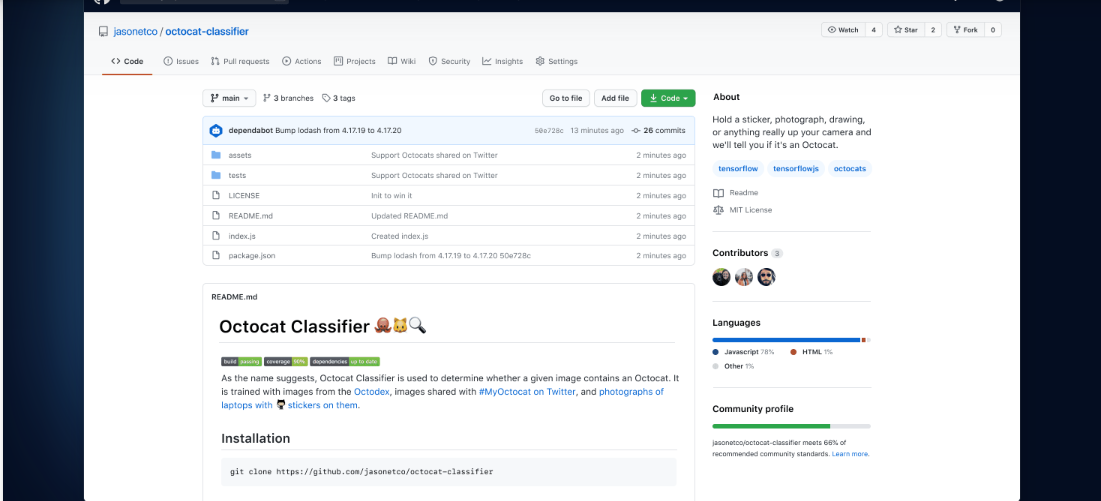
Task: Open the Settings tab
Action: coord(556,62)
